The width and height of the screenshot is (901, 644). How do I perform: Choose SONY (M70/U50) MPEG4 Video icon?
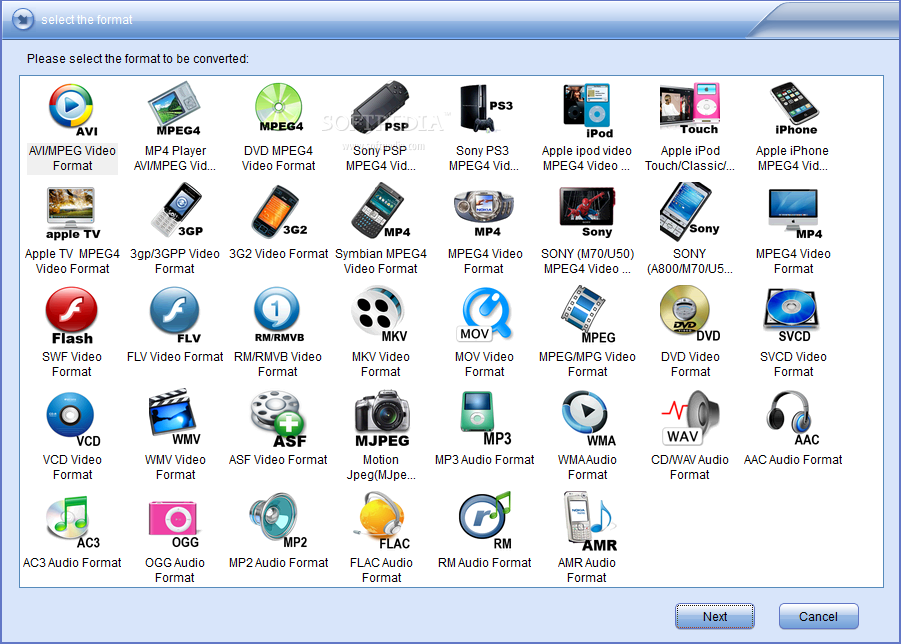pos(587,212)
